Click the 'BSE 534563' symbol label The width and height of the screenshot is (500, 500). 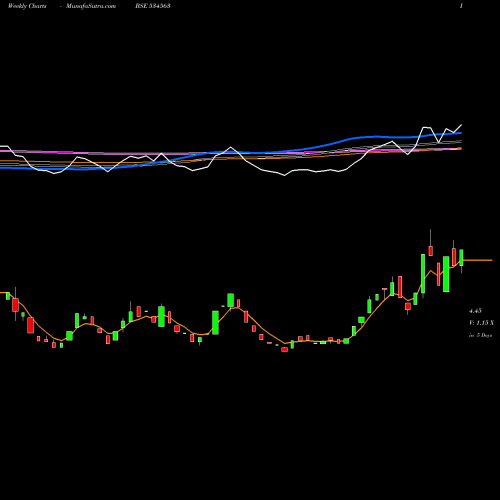click(153, 6)
